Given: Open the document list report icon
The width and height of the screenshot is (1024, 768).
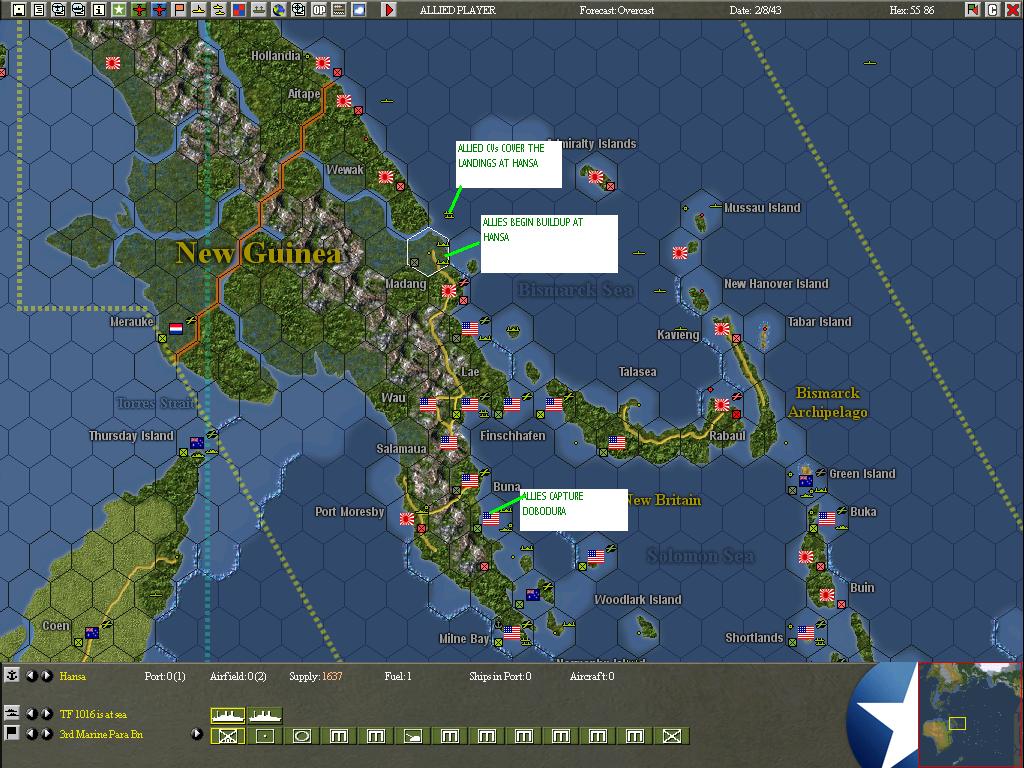Looking at the screenshot, I should (x=39, y=10).
